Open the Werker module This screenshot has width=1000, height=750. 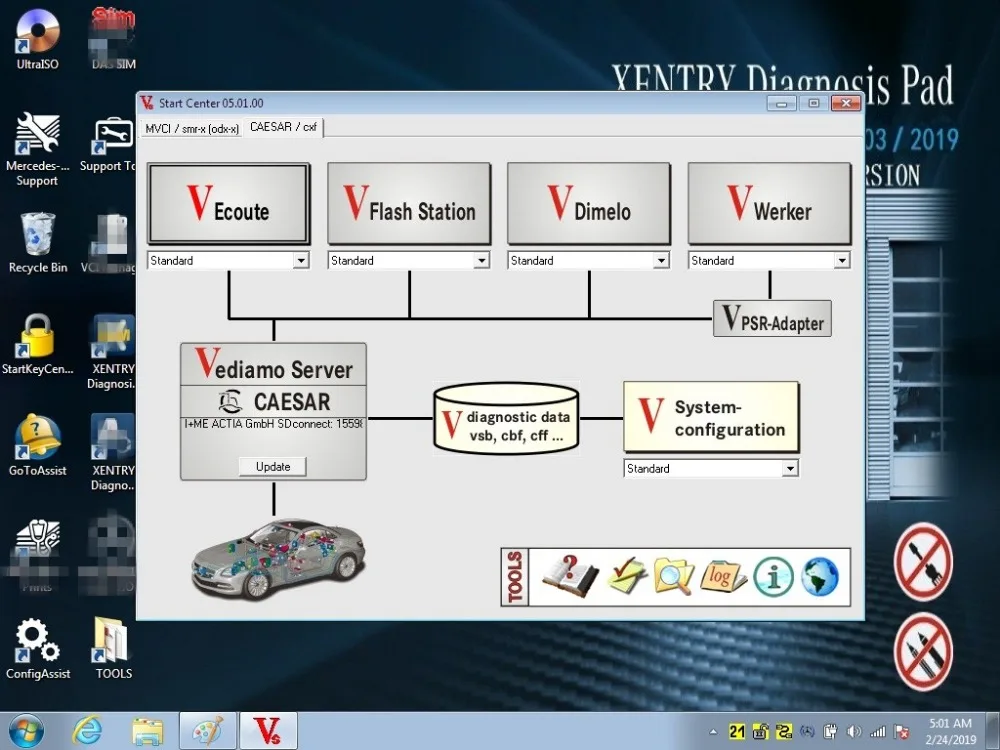click(x=769, y=203)
